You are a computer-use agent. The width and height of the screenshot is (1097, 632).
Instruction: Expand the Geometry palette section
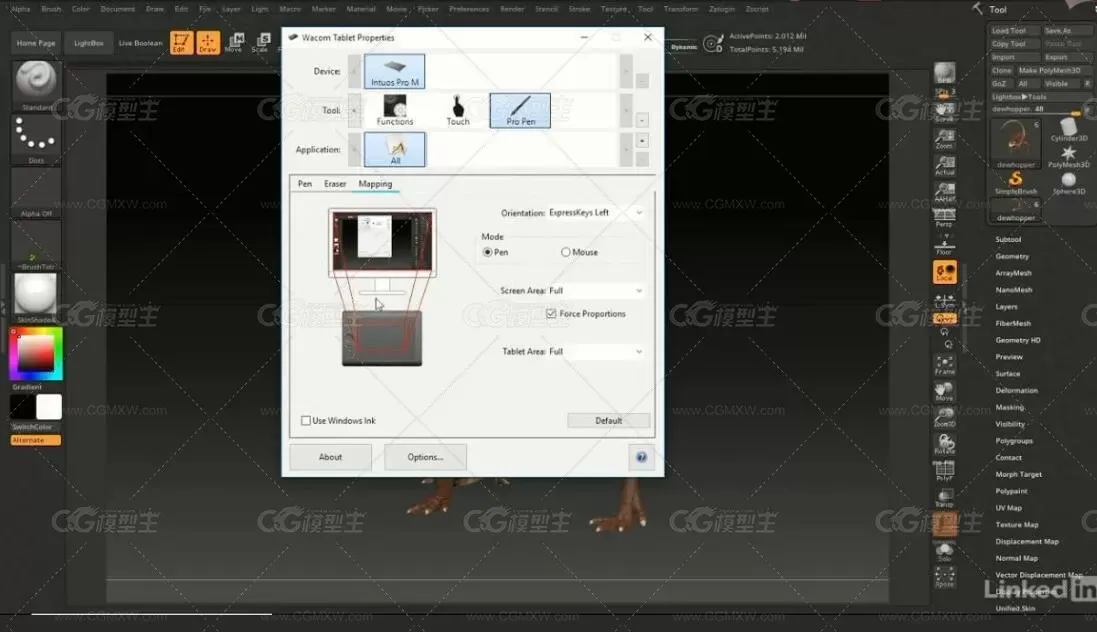tap(1012, 256)
